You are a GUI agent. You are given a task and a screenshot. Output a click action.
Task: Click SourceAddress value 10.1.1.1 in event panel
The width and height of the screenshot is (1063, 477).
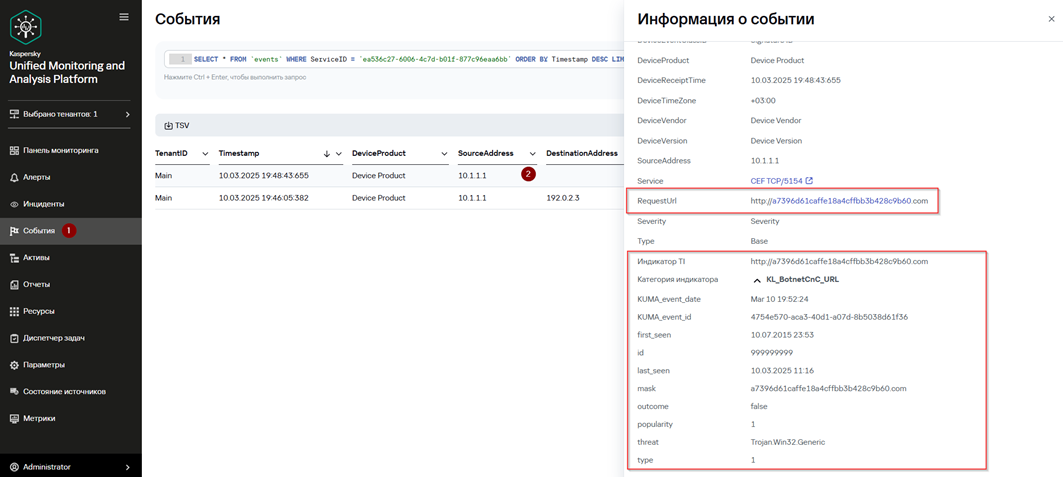coord(765,161)
